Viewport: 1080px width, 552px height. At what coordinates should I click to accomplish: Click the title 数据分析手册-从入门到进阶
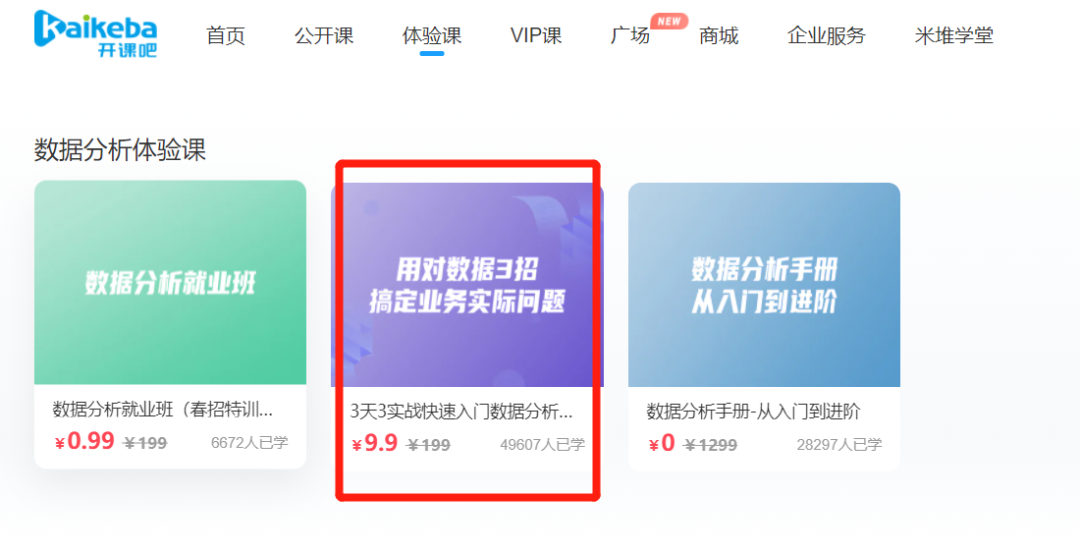[x=754, y=411]
